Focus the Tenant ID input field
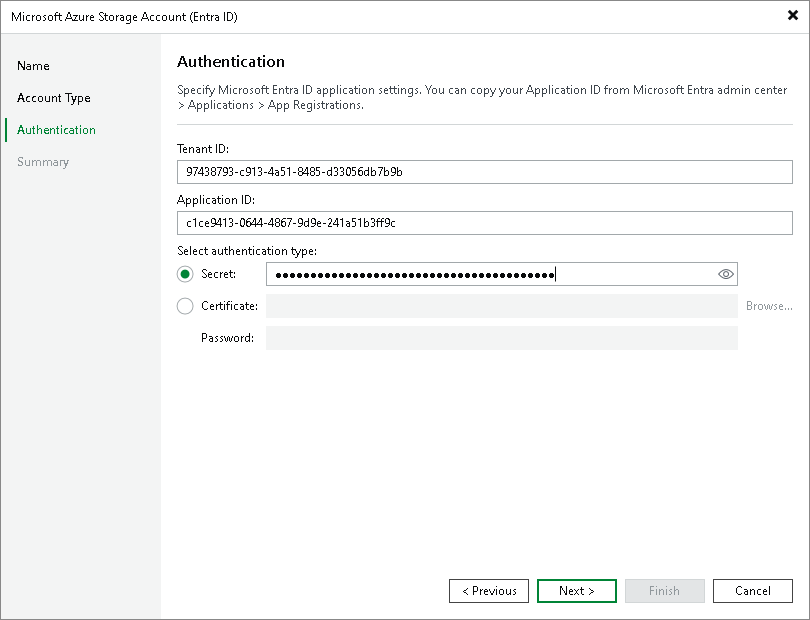This screenshot has height=620, width=810. pyautogui.click(x=485, y=172)
